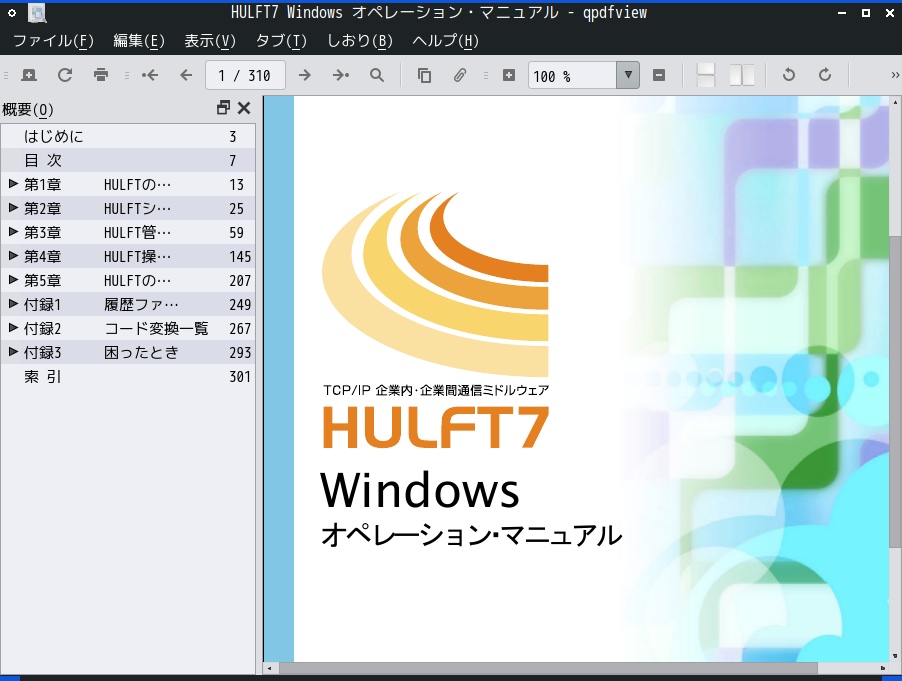Expand the 付録3 outline entry

click(13, 352)
